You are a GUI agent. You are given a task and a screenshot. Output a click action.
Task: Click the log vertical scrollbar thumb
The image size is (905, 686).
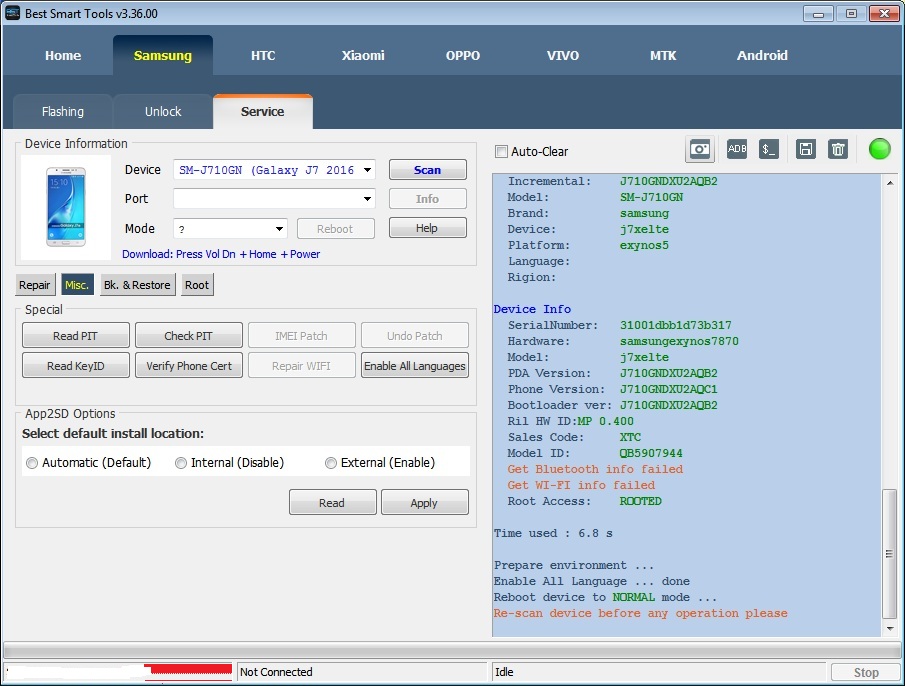pos(890,554)
